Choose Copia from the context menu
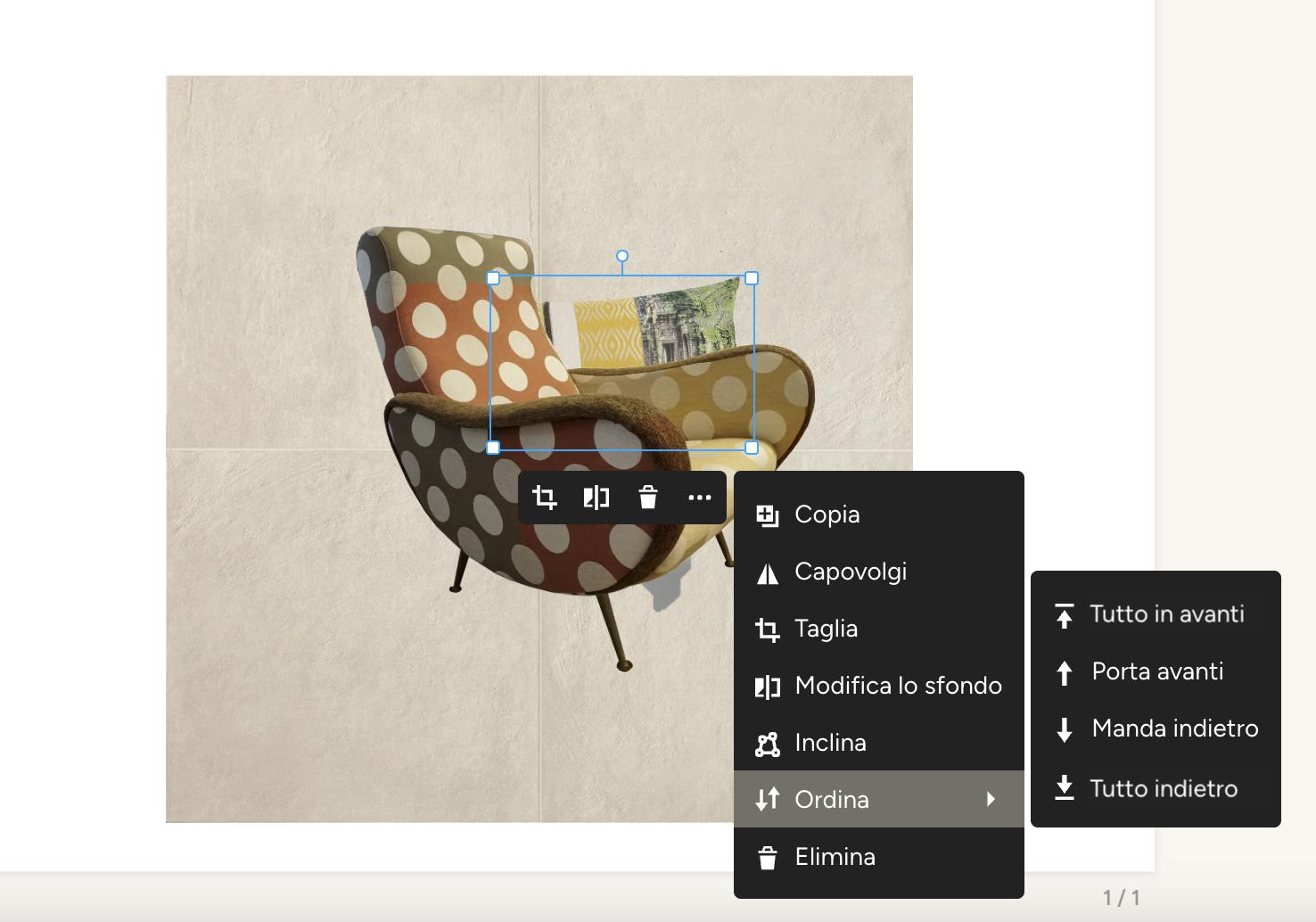The image size is (1316, 922). 879,515
